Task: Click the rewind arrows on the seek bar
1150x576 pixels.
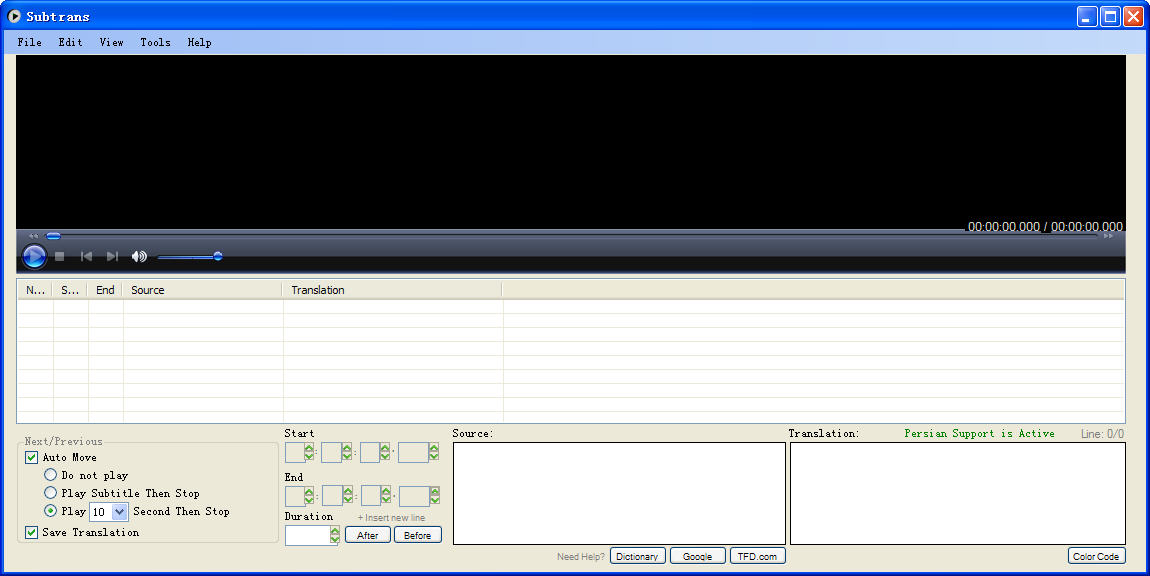Action: point(34,236)
